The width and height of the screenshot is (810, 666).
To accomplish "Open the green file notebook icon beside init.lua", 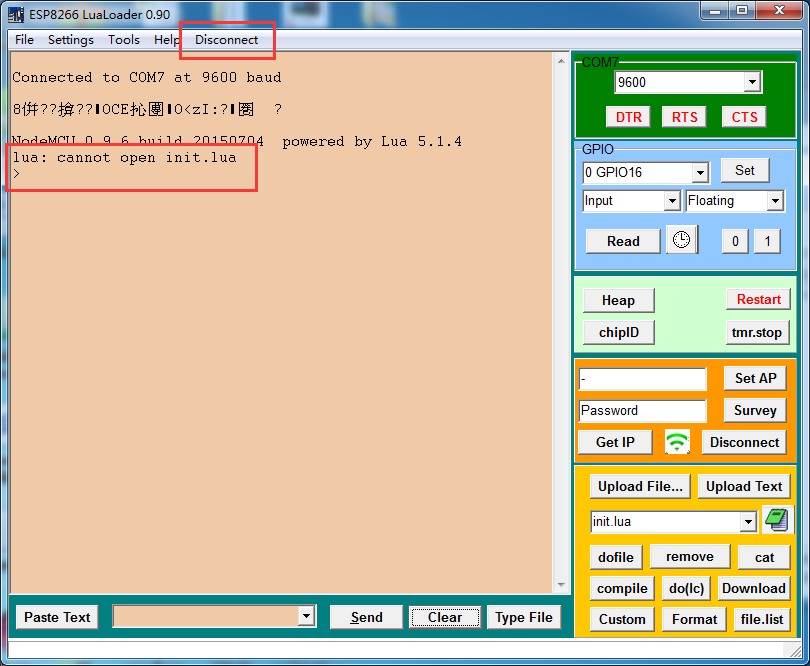I will point(777,520).
